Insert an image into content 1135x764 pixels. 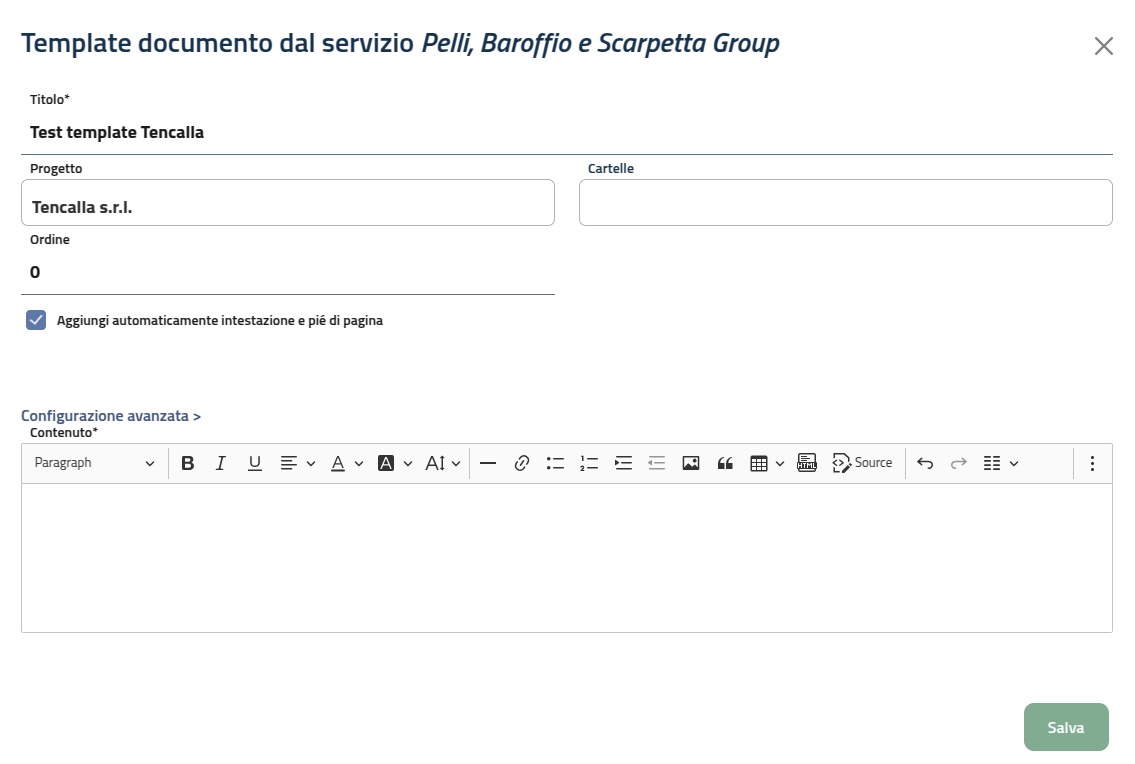coord(690,463)
